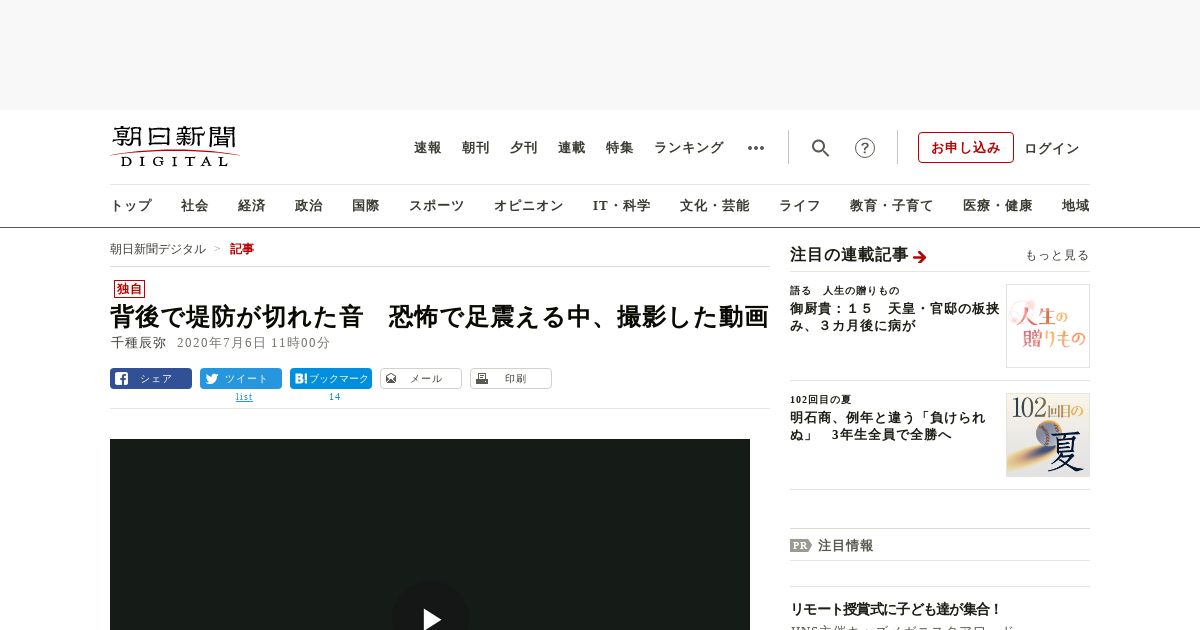Open the 人生の贈りもの thumbnail

[x=1048, y=326]
